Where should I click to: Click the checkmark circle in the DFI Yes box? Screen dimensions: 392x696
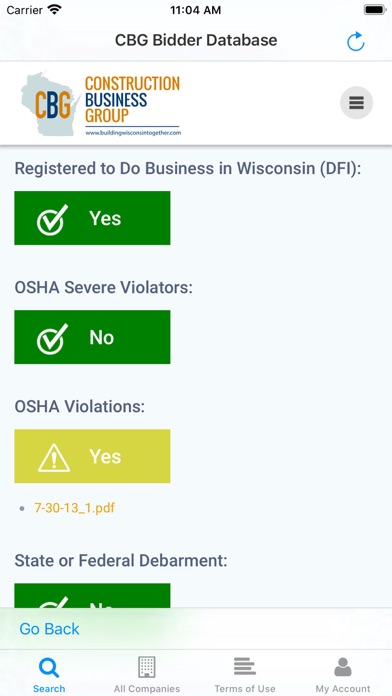point(52,219)
